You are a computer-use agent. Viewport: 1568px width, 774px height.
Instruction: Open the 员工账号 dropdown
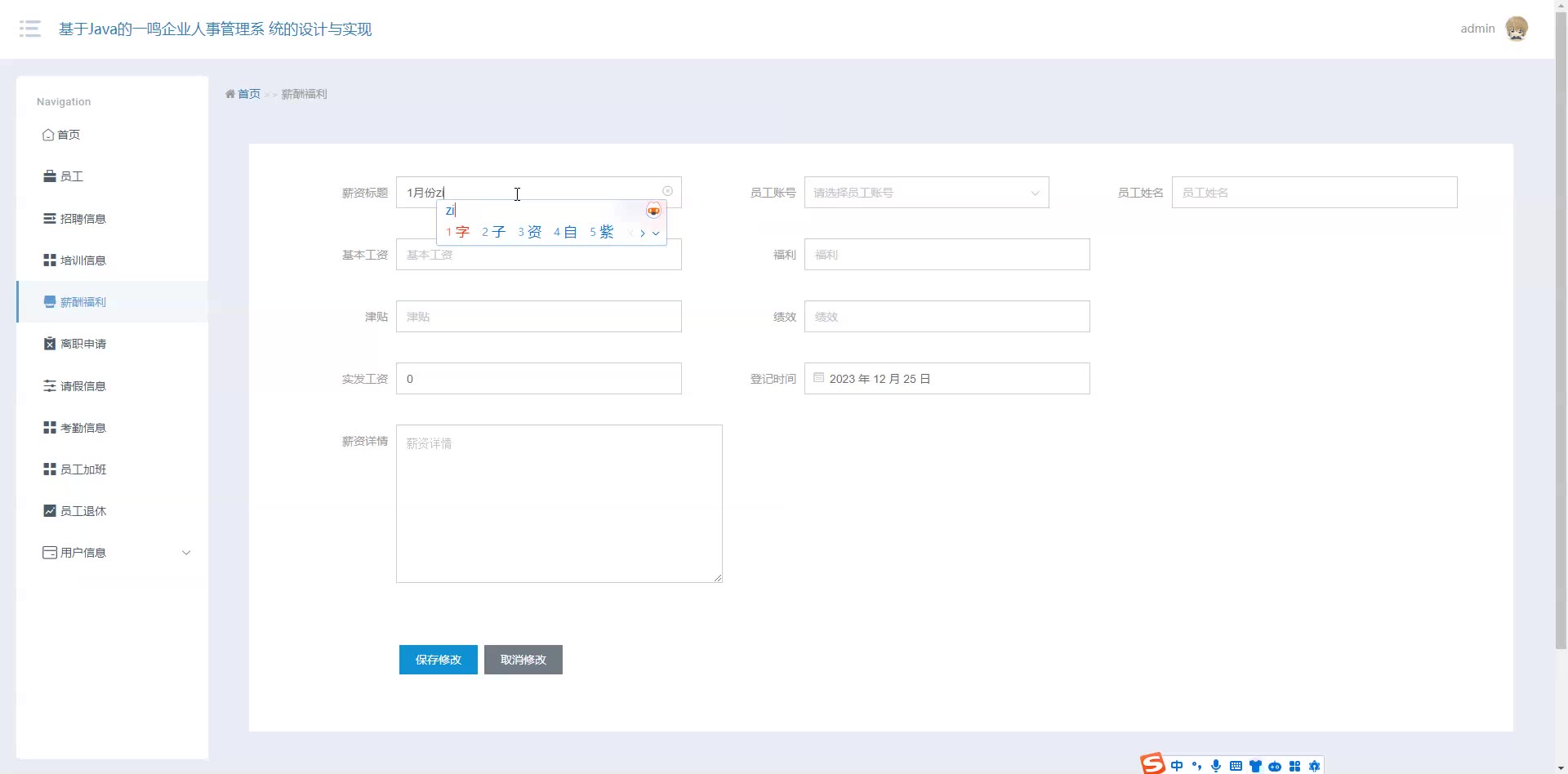click(x=926, y=193)
